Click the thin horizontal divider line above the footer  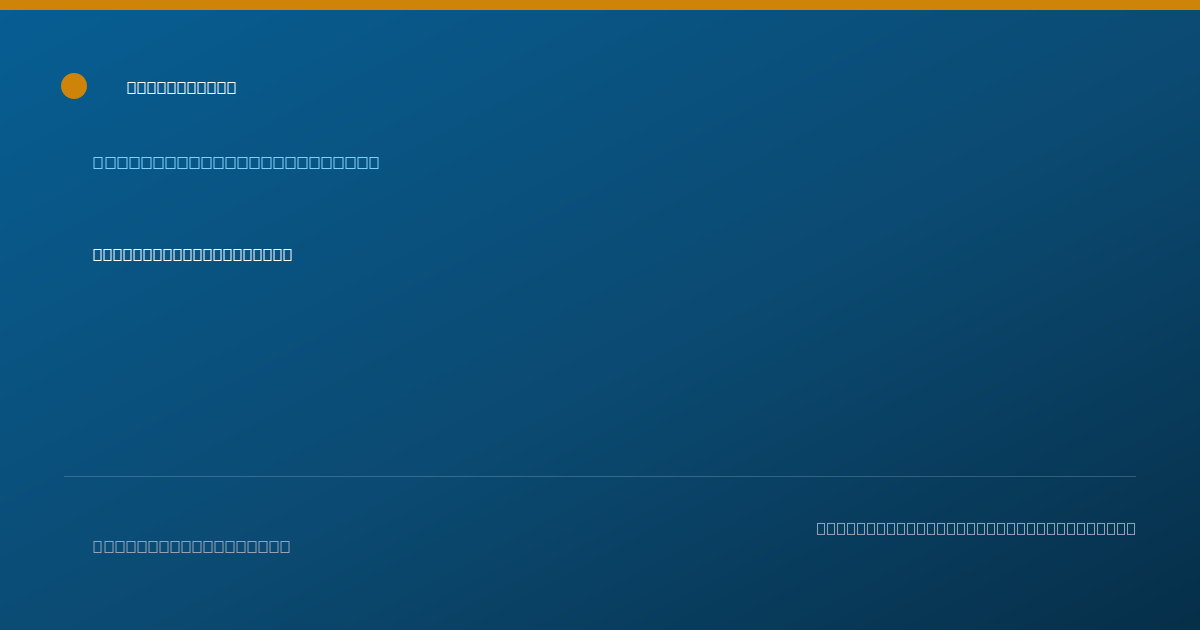click(x=600, y=476)
